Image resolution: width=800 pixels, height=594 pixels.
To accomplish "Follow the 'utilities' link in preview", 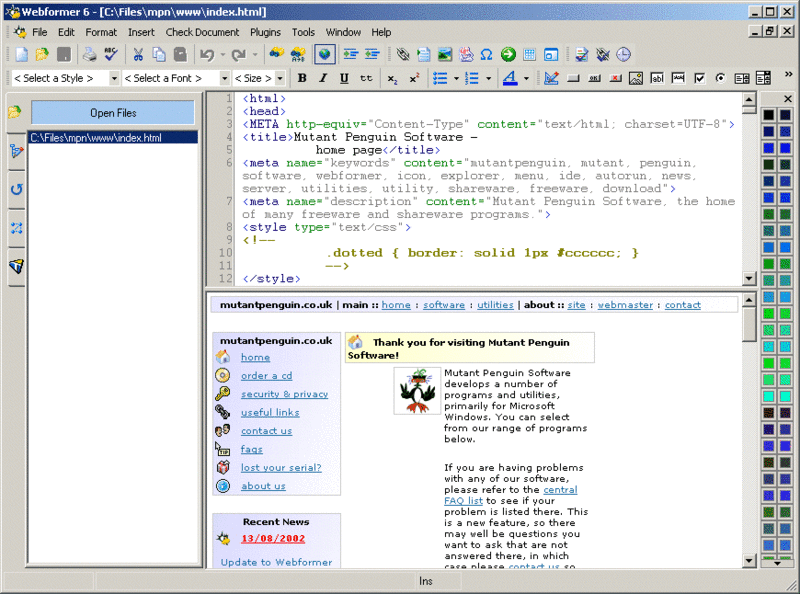I will (495, 305).
